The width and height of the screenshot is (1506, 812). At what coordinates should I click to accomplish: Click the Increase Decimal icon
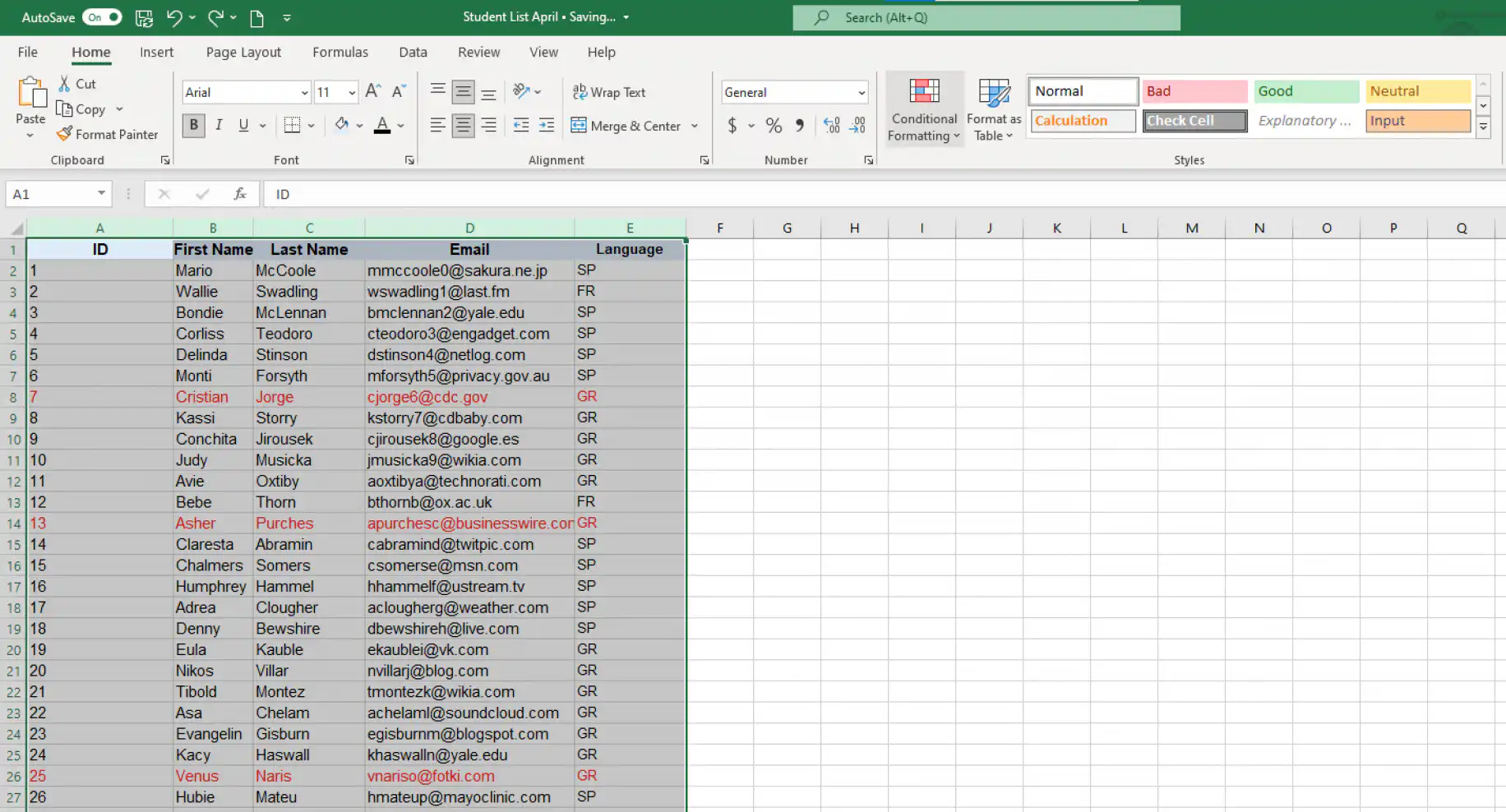(x=831, y=125)
